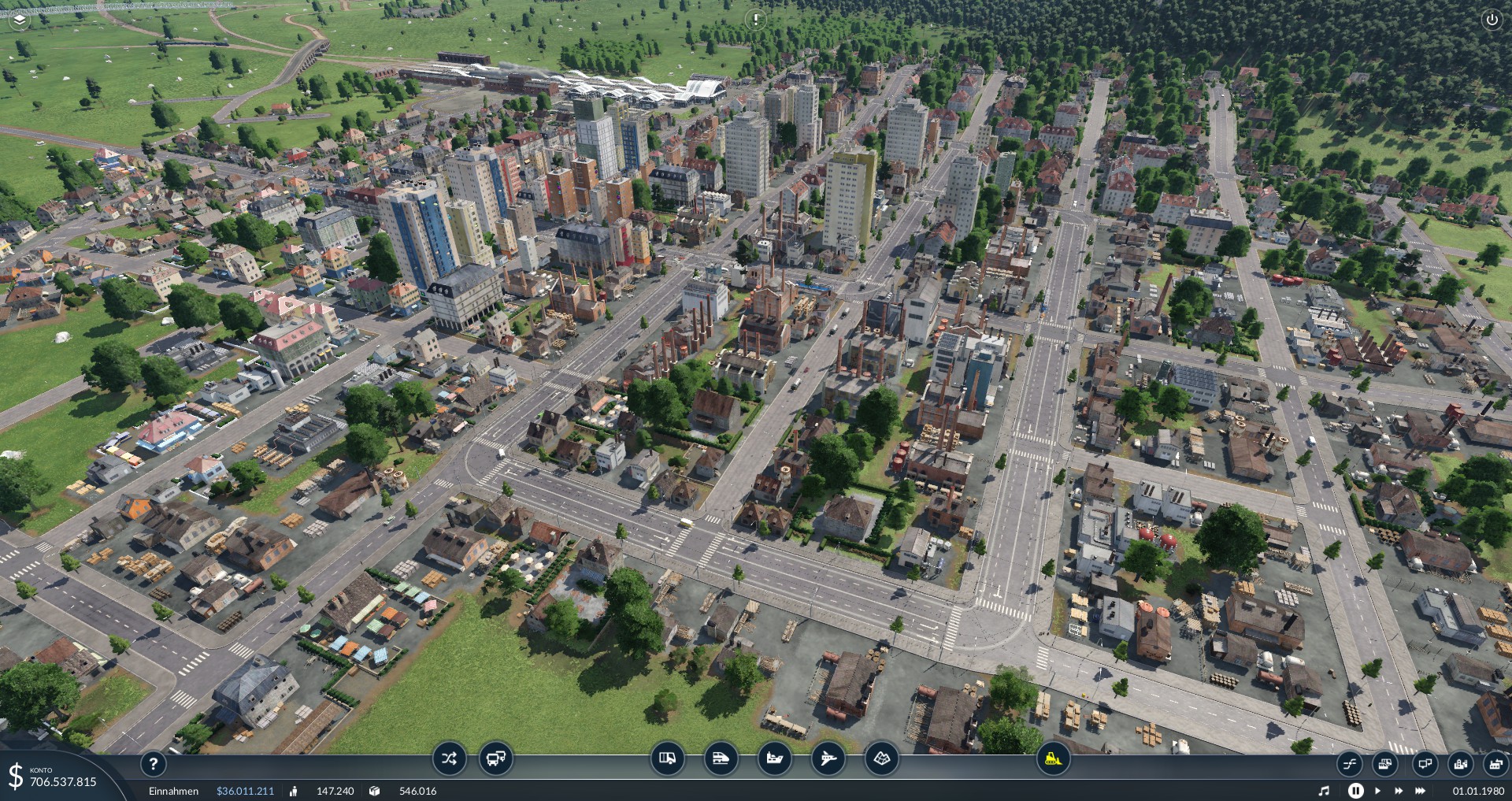
Task: Click the Einnahmen income value
Action: [x=245, y=791]
